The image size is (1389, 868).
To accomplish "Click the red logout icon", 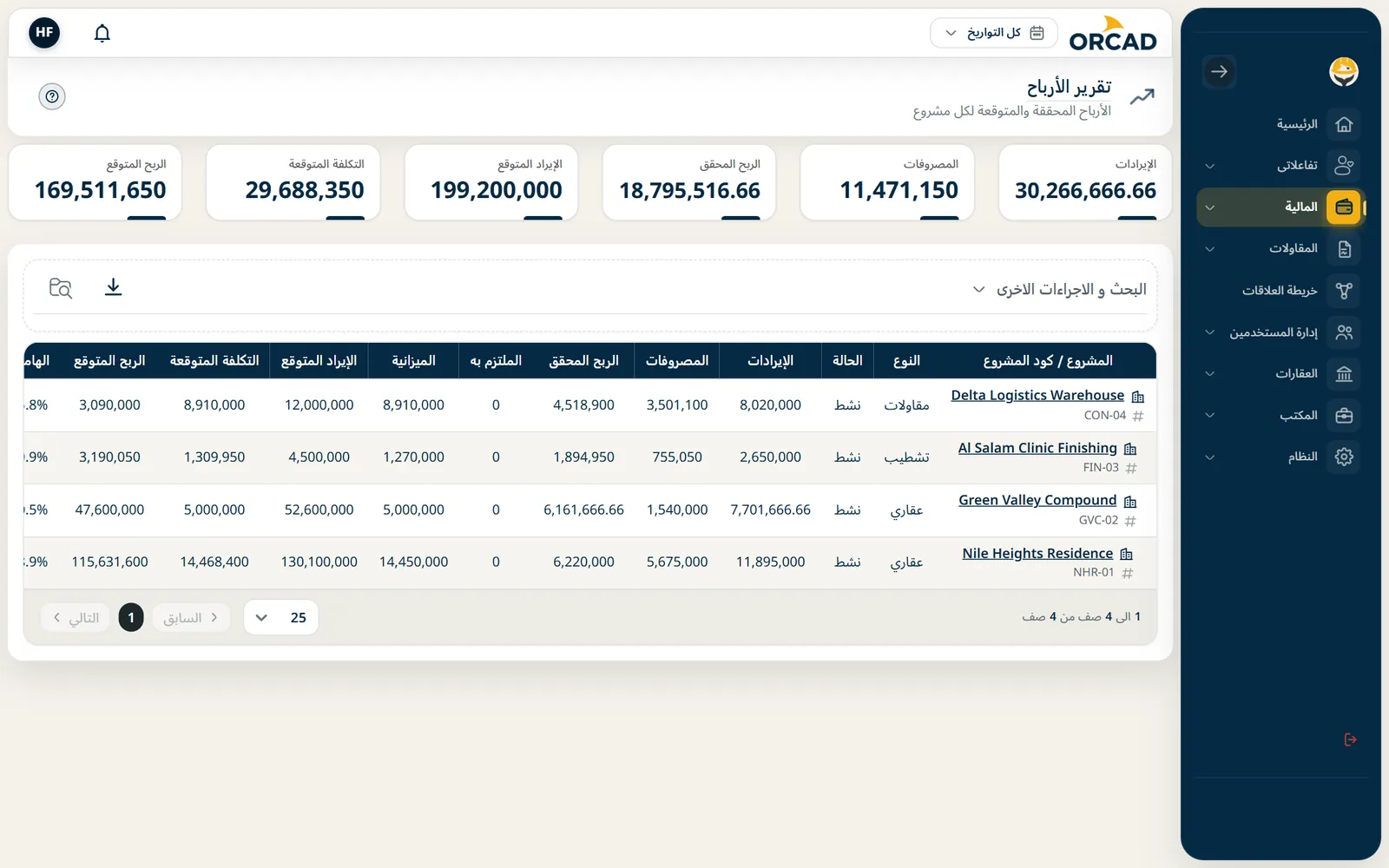I will tap(1350, 740).
